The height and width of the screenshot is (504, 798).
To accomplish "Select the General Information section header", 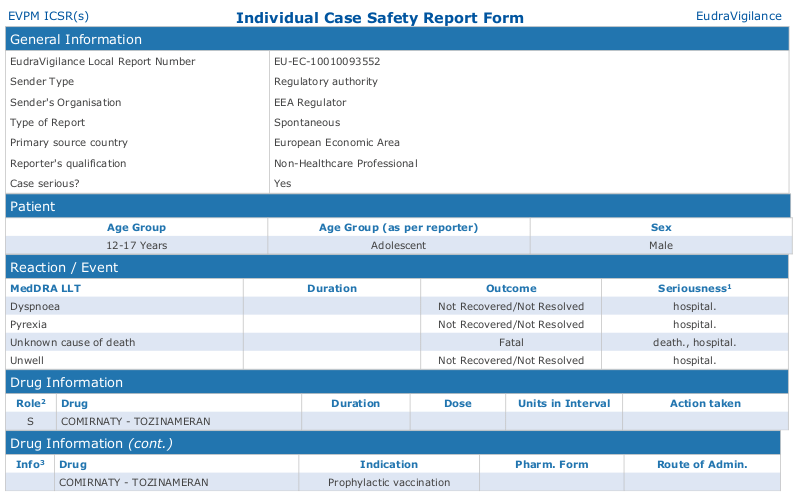I will pyautogui.click(x=76, y=40).
